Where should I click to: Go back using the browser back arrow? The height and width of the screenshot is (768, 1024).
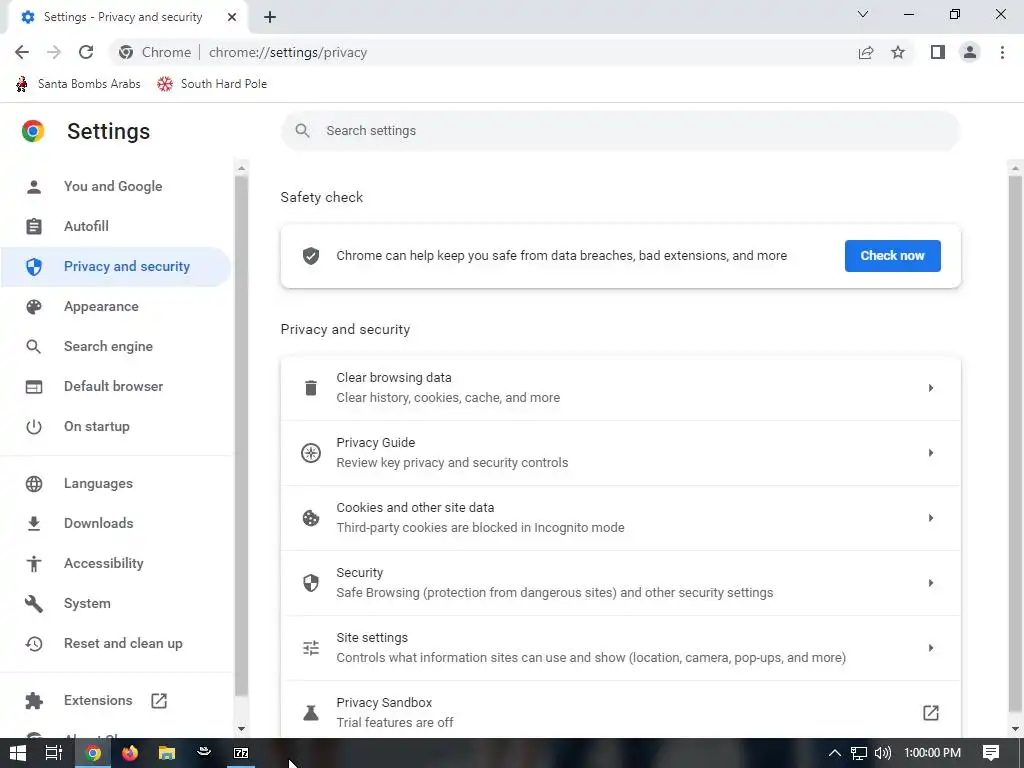tap(22, 52)
